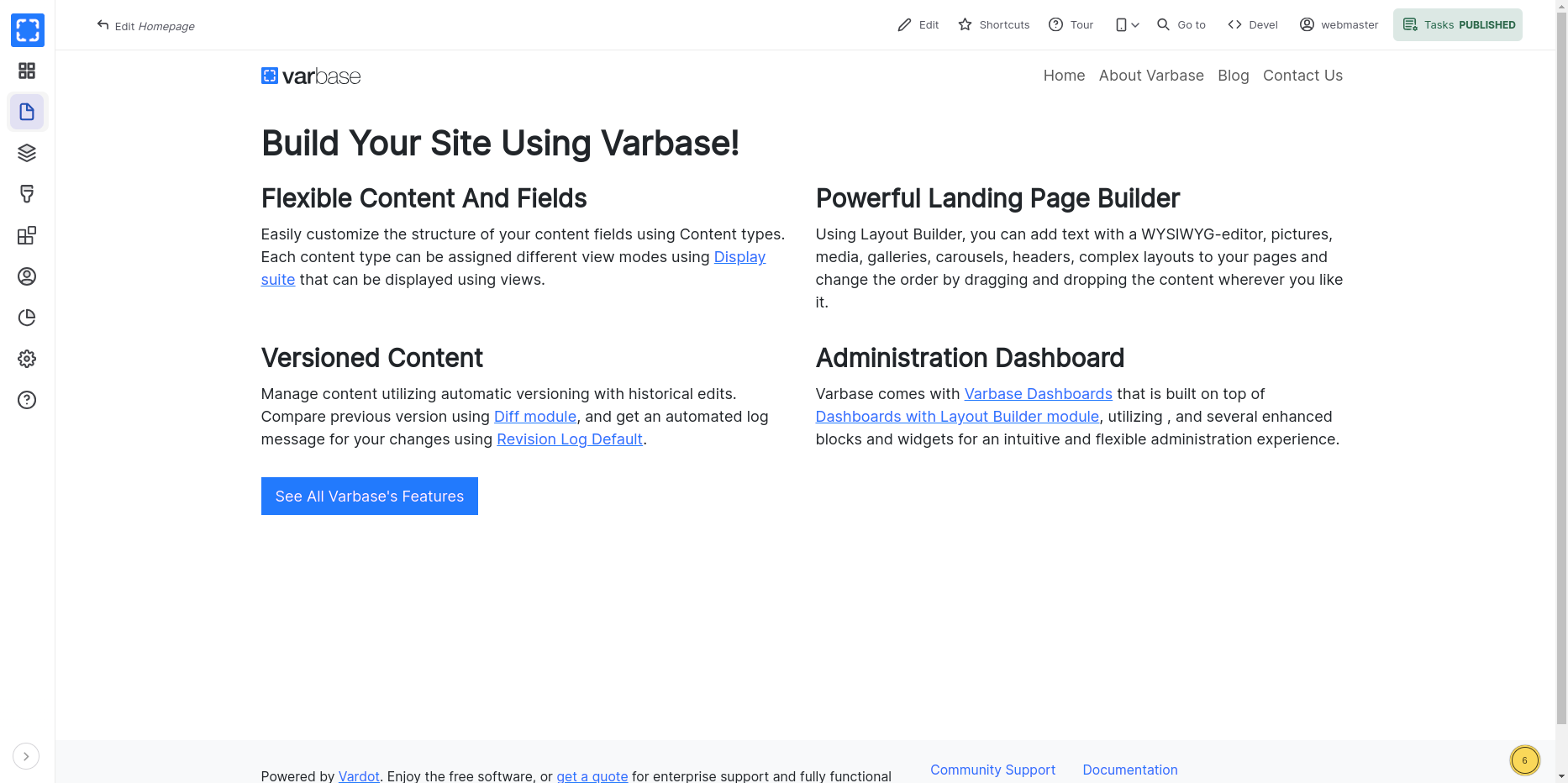Click the yellow circle badge showing 6
1568x783 pixels.
coord(1525,760)
